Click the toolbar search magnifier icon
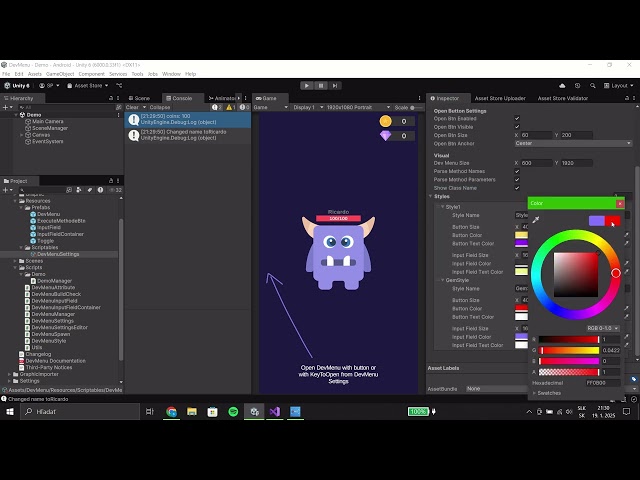The height and width of the screenshot is (480, 640). (x=592, y=86)
